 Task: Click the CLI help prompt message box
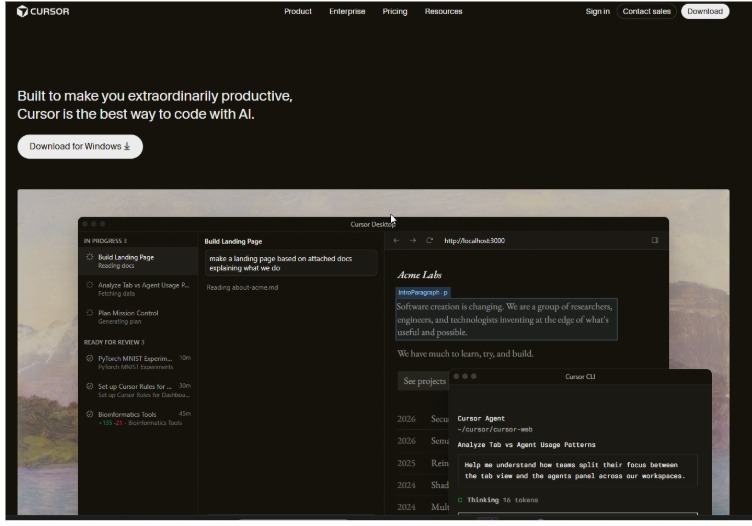click(x=577, y=470)
